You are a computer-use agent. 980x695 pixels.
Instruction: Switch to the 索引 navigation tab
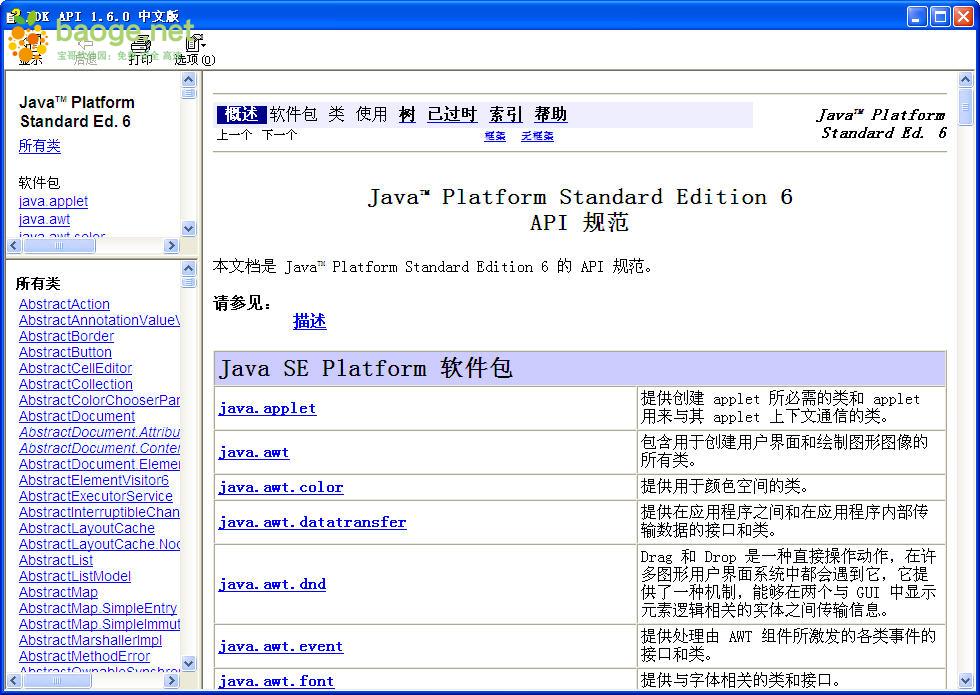[x=506, y=114]
